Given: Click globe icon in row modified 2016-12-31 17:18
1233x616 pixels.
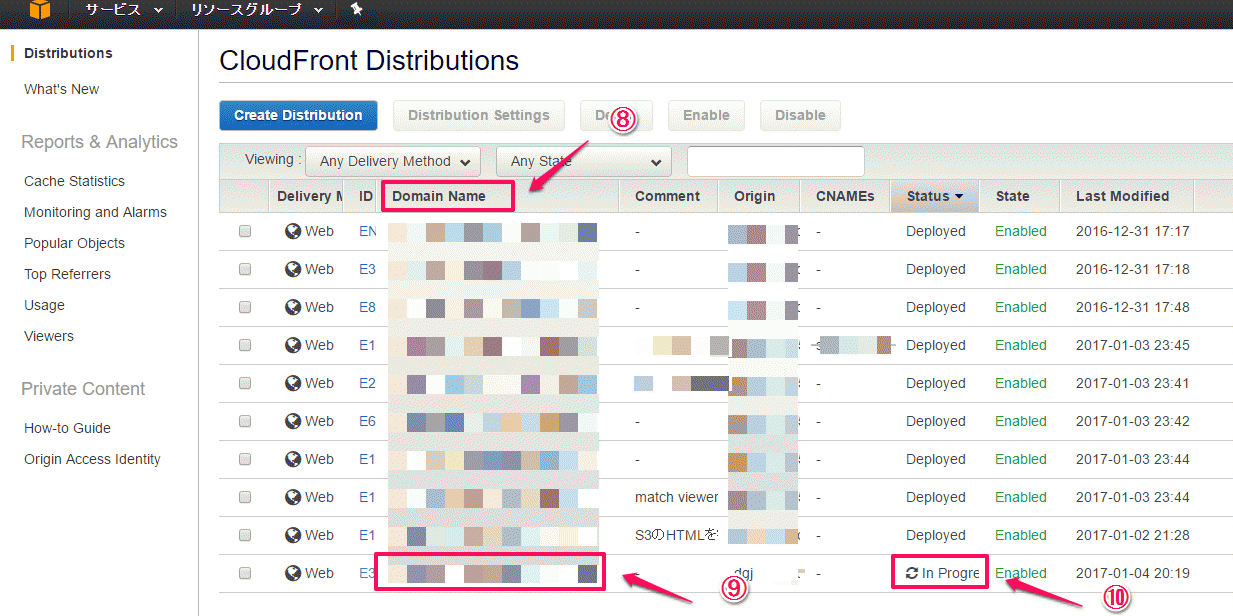Looking at the screenshot, I should 293,269.
